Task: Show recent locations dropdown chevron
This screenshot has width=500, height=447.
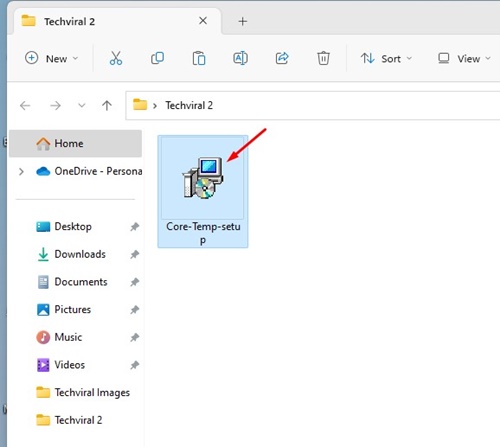Action: coord(82,106)
